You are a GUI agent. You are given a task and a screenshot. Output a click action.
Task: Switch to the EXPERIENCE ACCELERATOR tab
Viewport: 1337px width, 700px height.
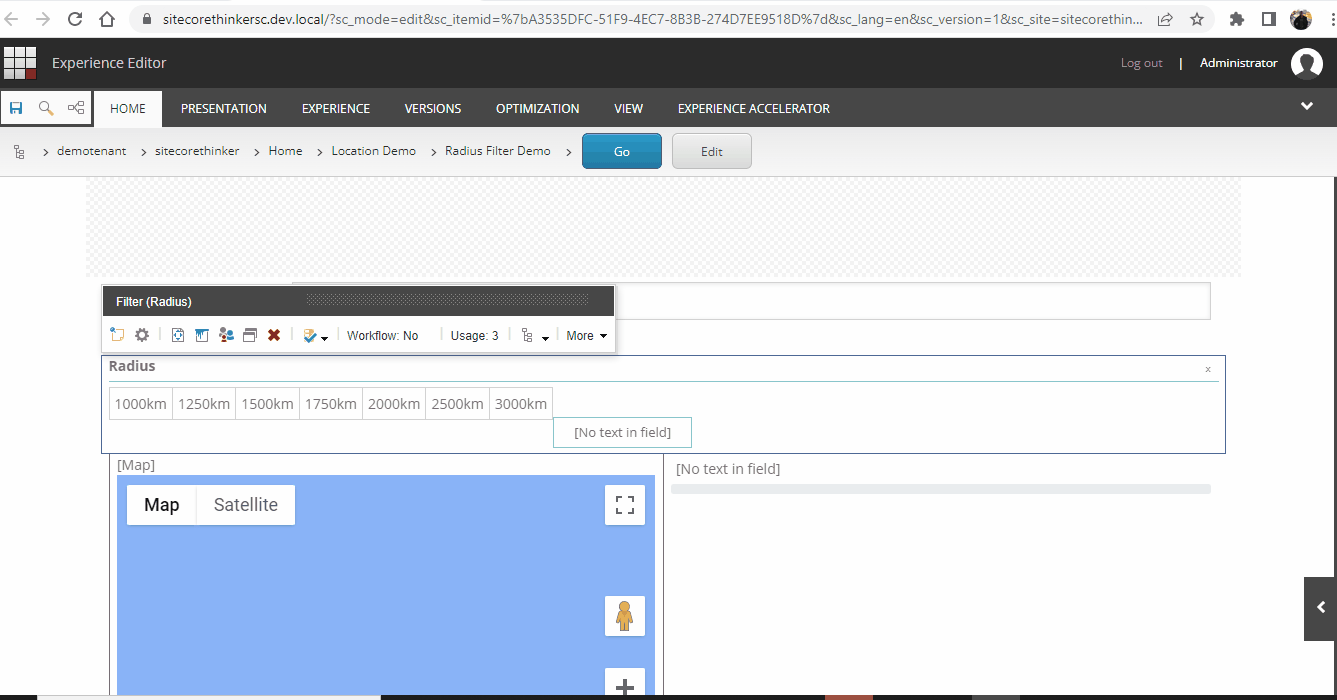click(x=754, y=108)
